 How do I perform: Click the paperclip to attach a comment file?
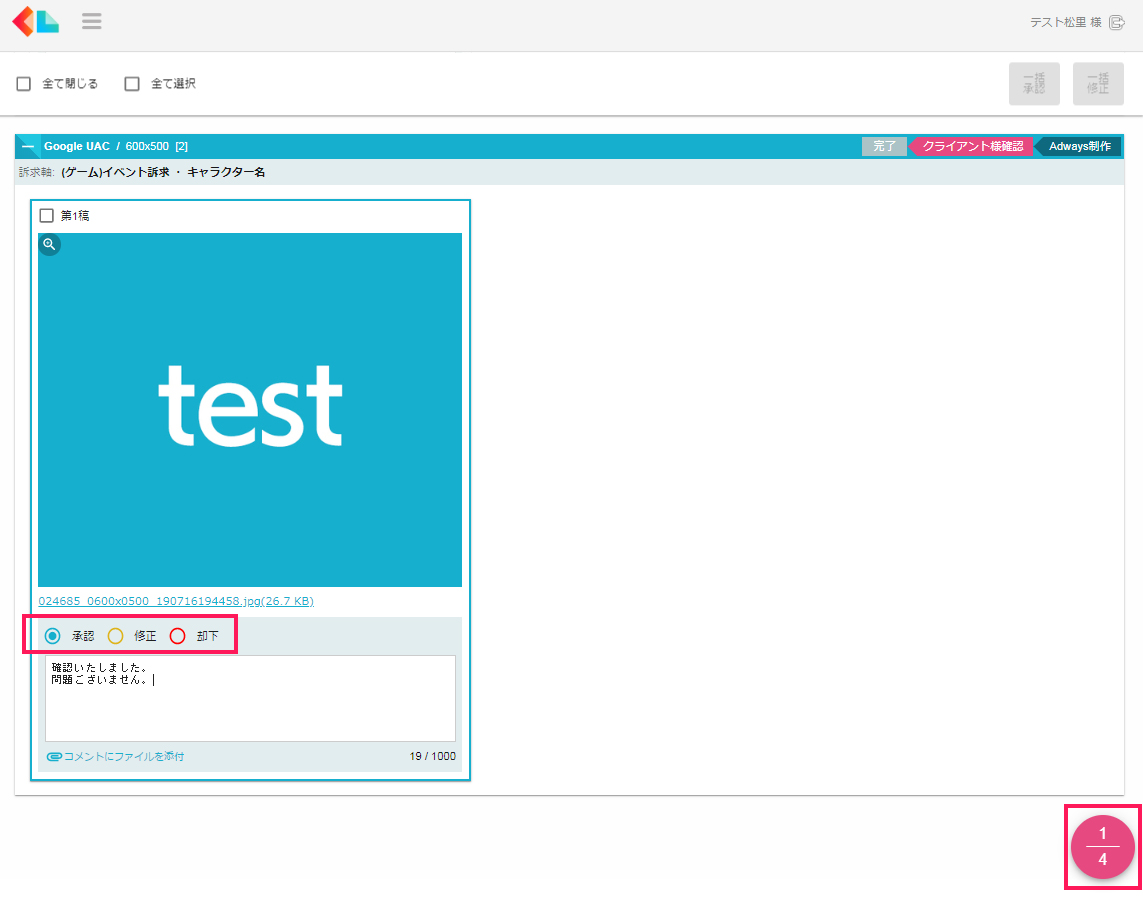54,757
